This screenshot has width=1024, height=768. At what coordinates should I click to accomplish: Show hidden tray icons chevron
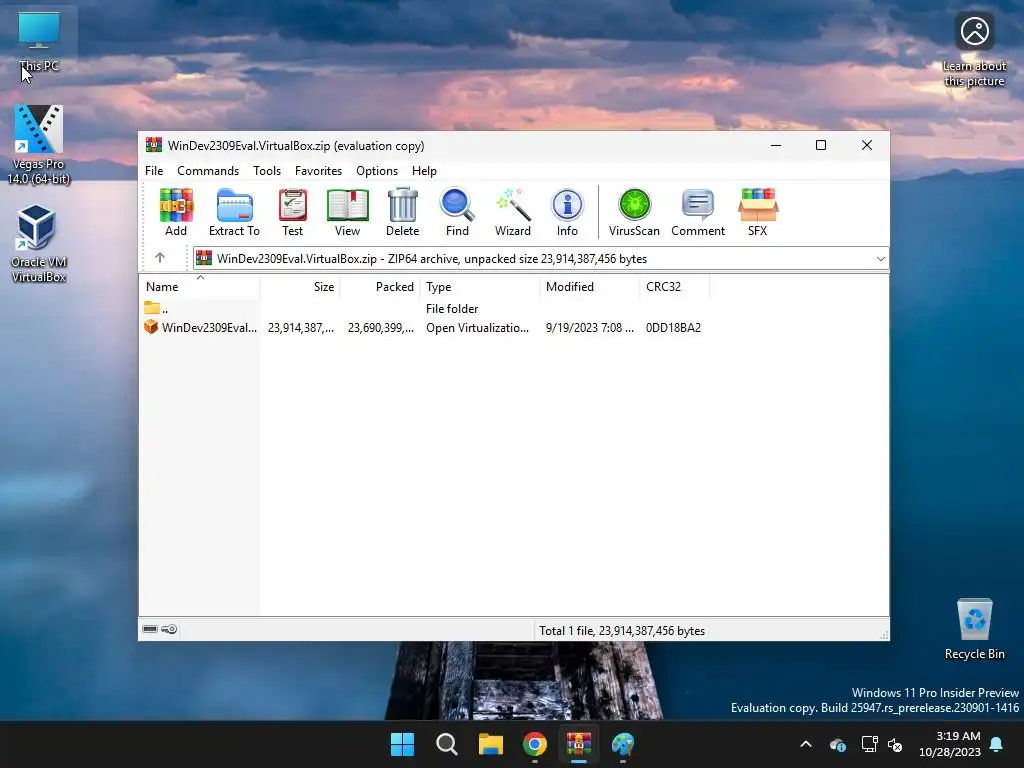click(x=806, y=744)
